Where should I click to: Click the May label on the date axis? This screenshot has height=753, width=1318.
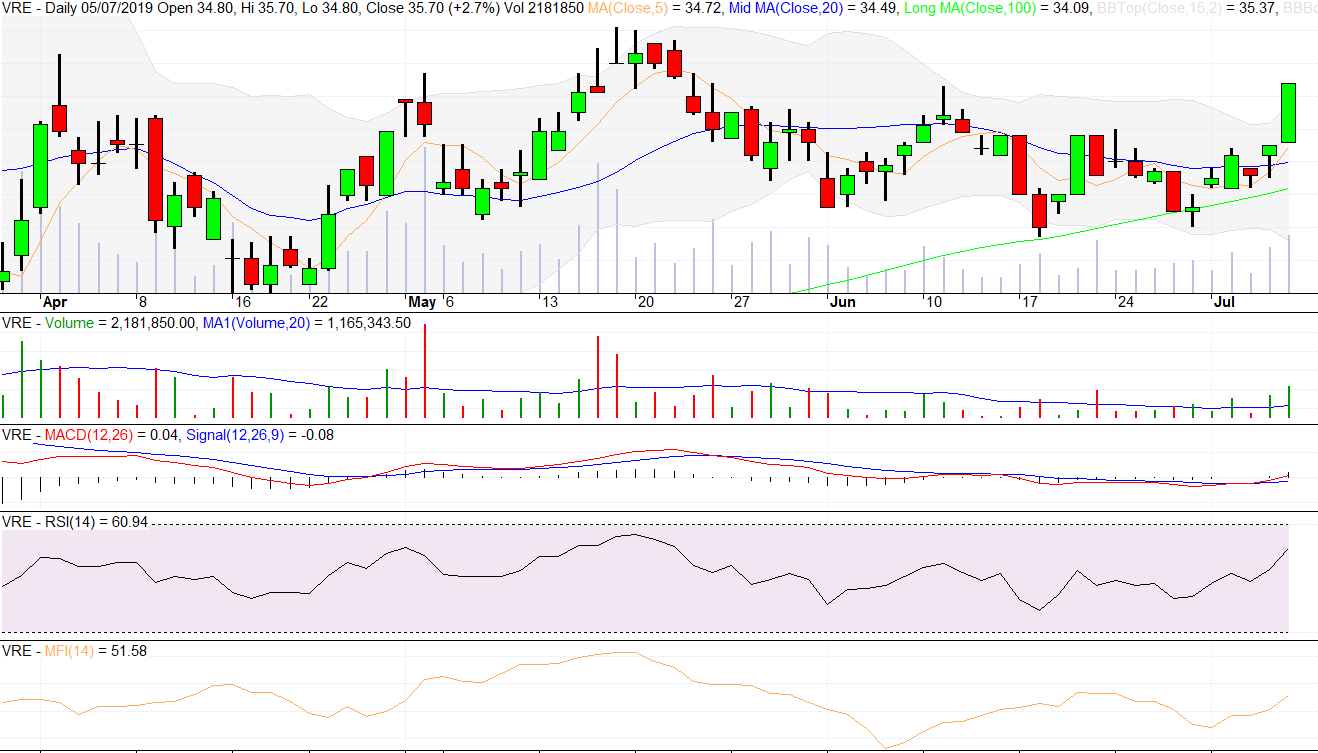point(422,301)
